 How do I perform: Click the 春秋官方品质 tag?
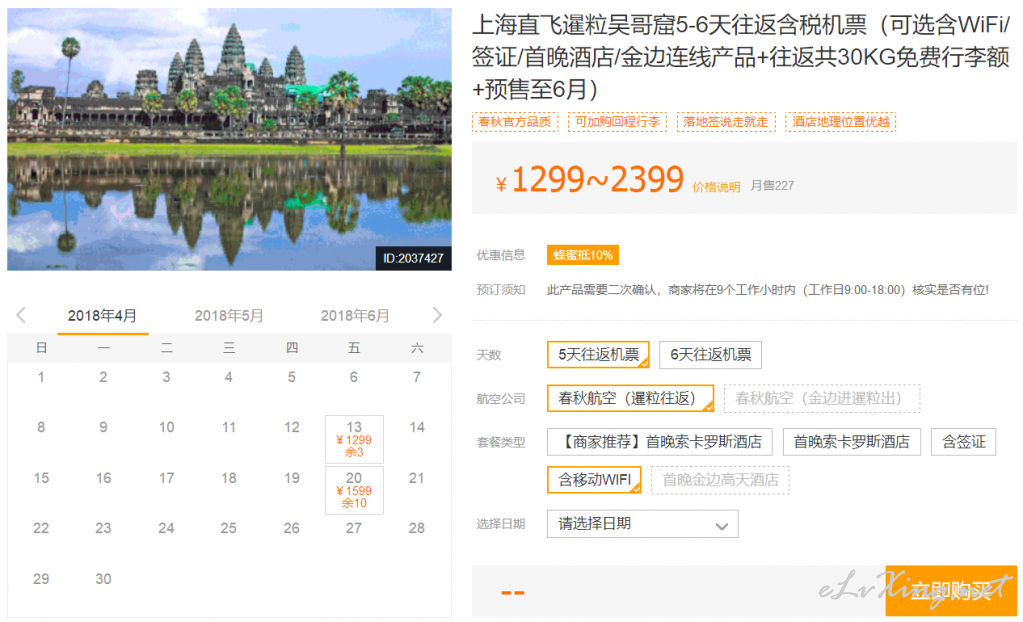[515, 121]
